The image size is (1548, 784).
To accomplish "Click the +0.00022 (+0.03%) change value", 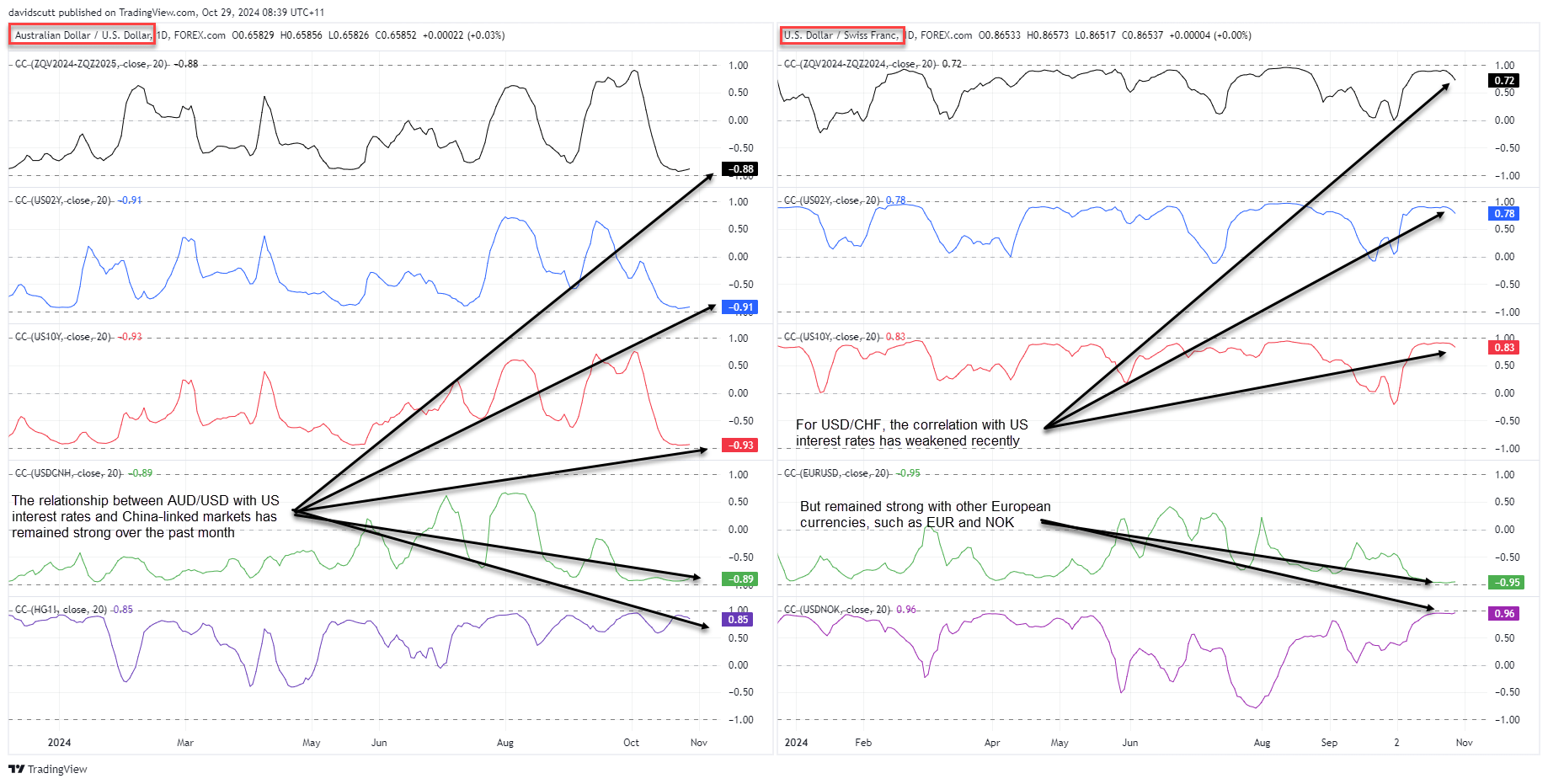I will [x=463, y=35].
